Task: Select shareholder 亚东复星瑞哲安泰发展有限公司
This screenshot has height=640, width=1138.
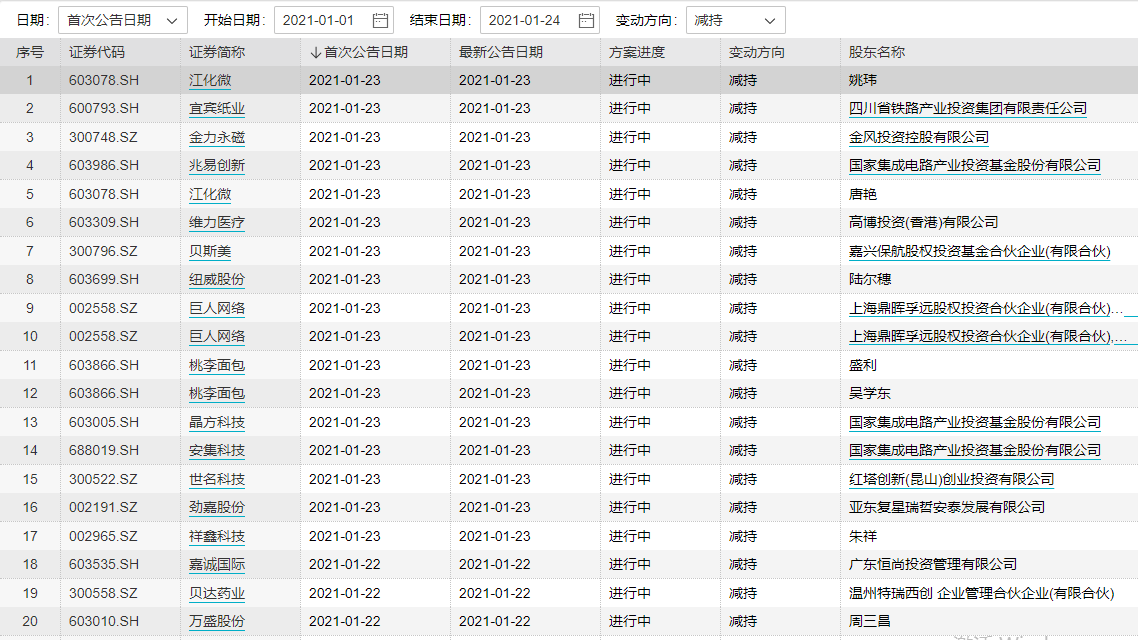Action: coord(947,507)
